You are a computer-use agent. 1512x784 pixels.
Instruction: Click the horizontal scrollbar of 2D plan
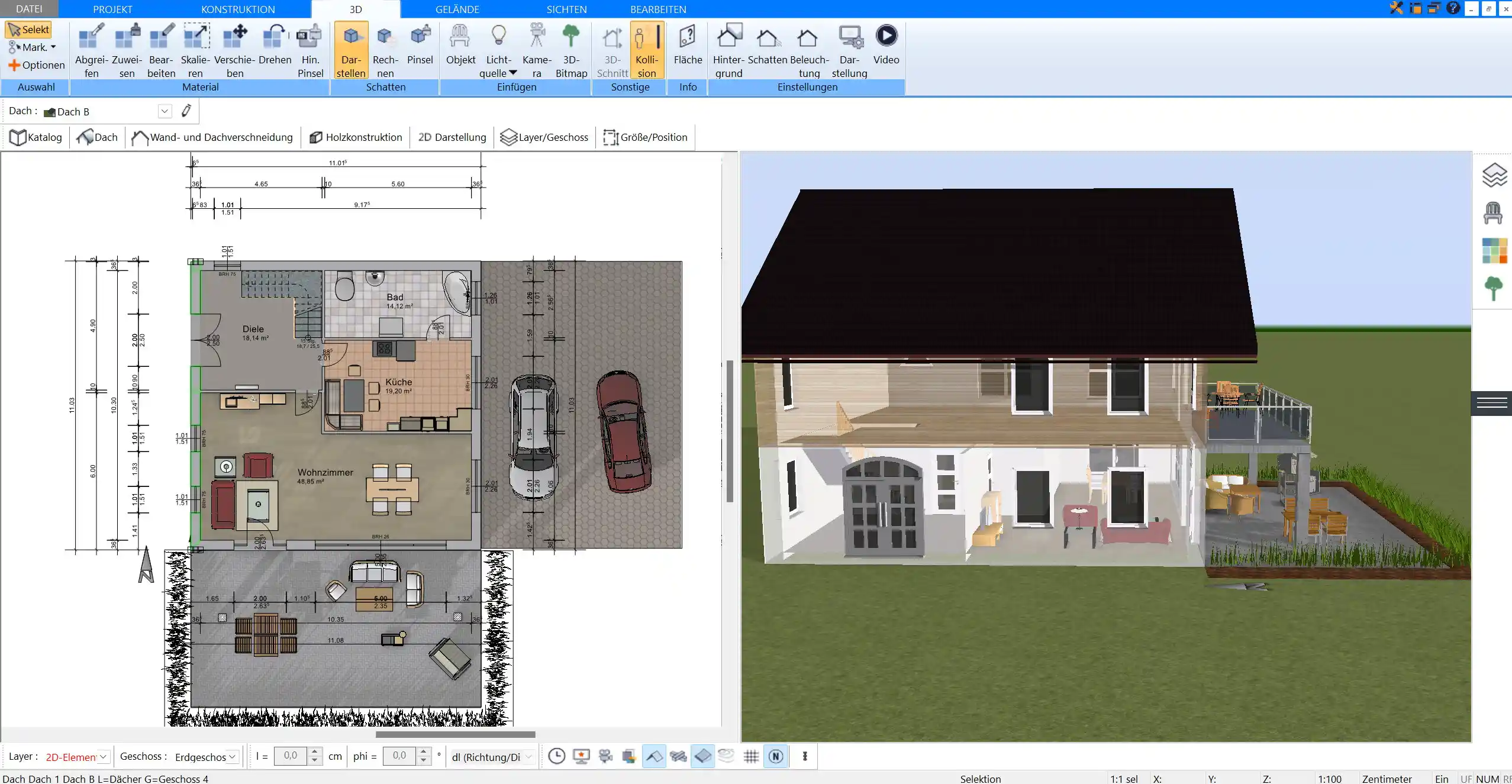pos(455,734)
